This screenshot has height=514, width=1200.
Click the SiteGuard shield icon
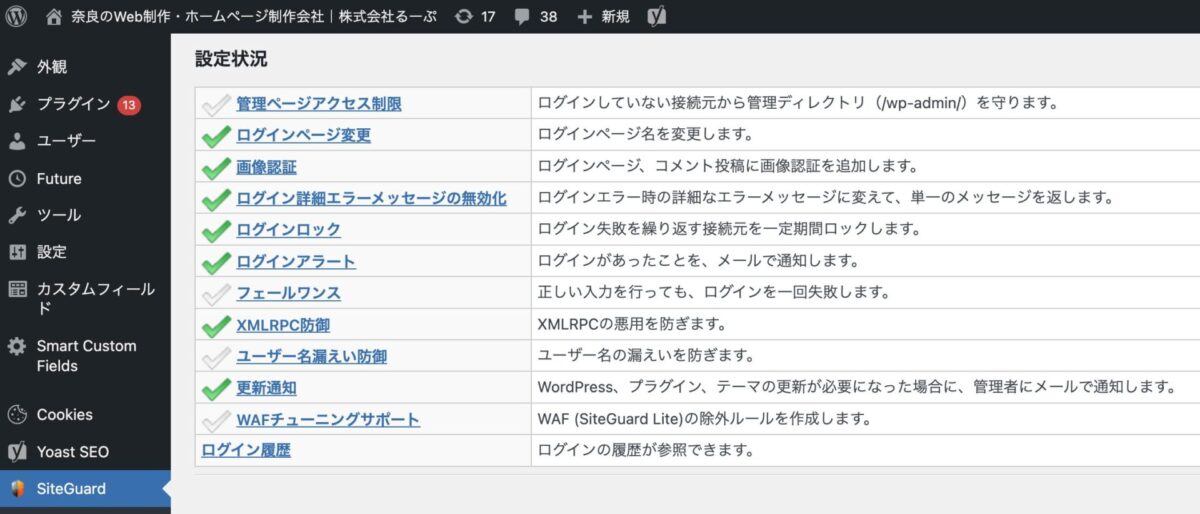(x=17, y=489)
